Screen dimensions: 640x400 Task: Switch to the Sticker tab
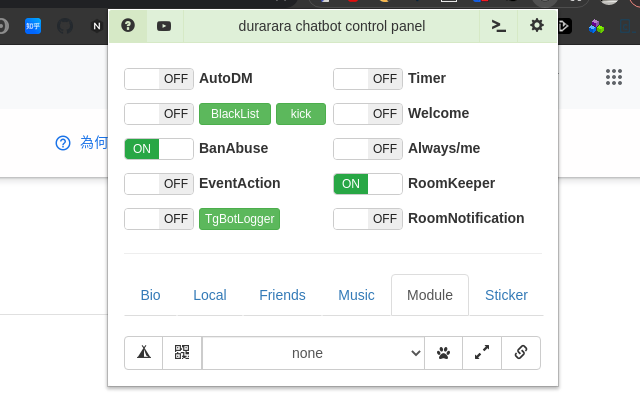coord(506,295)
